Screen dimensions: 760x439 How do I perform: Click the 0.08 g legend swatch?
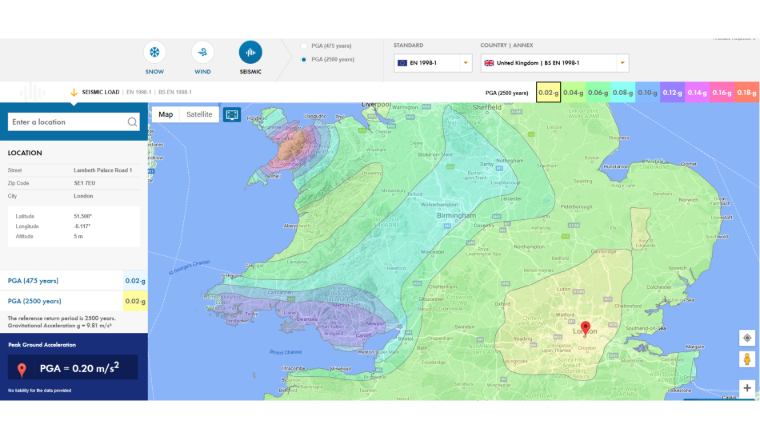click(623, 92)
